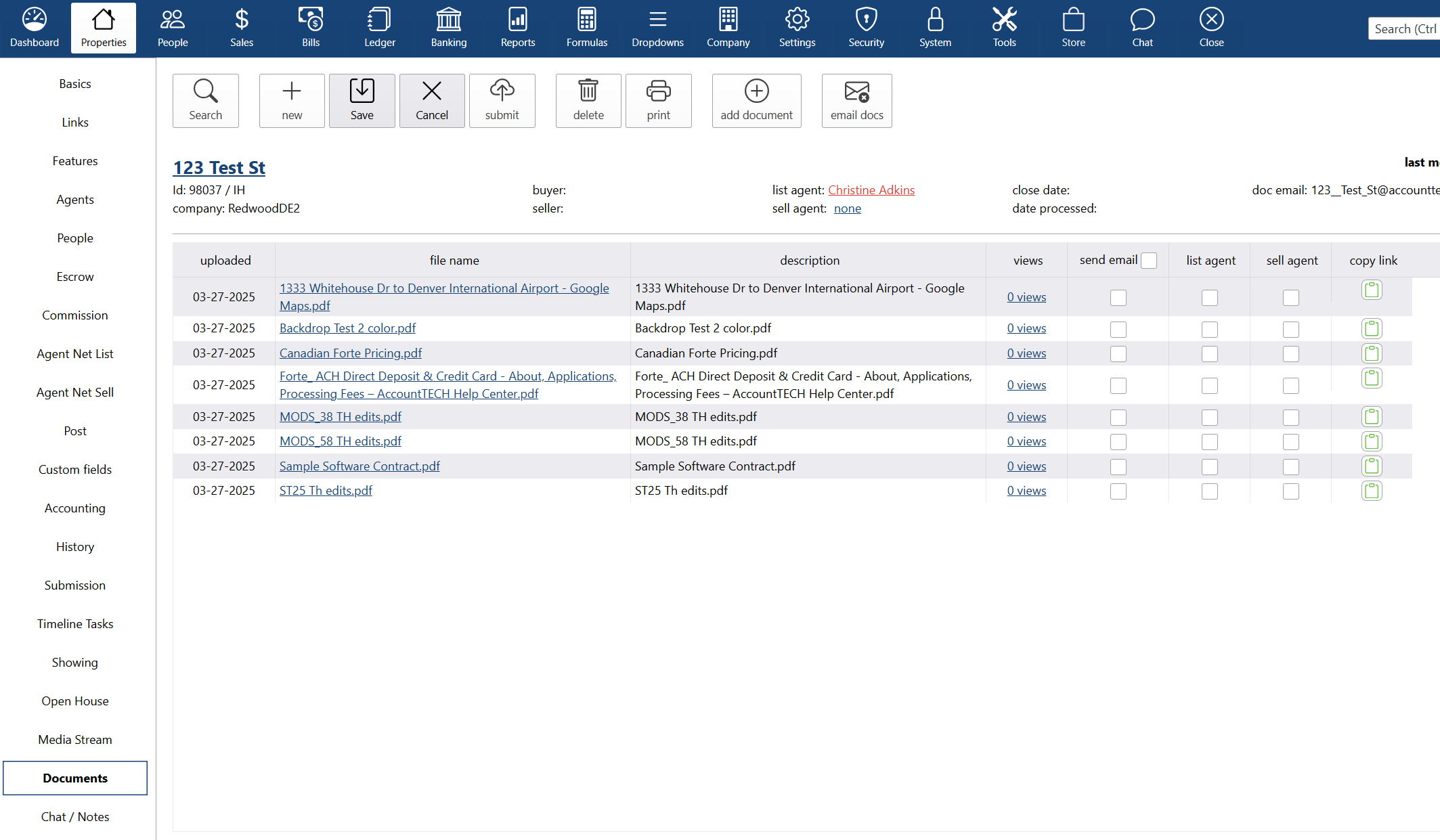Copy link for ST25 Th edits.pdf

[1372, 491]
